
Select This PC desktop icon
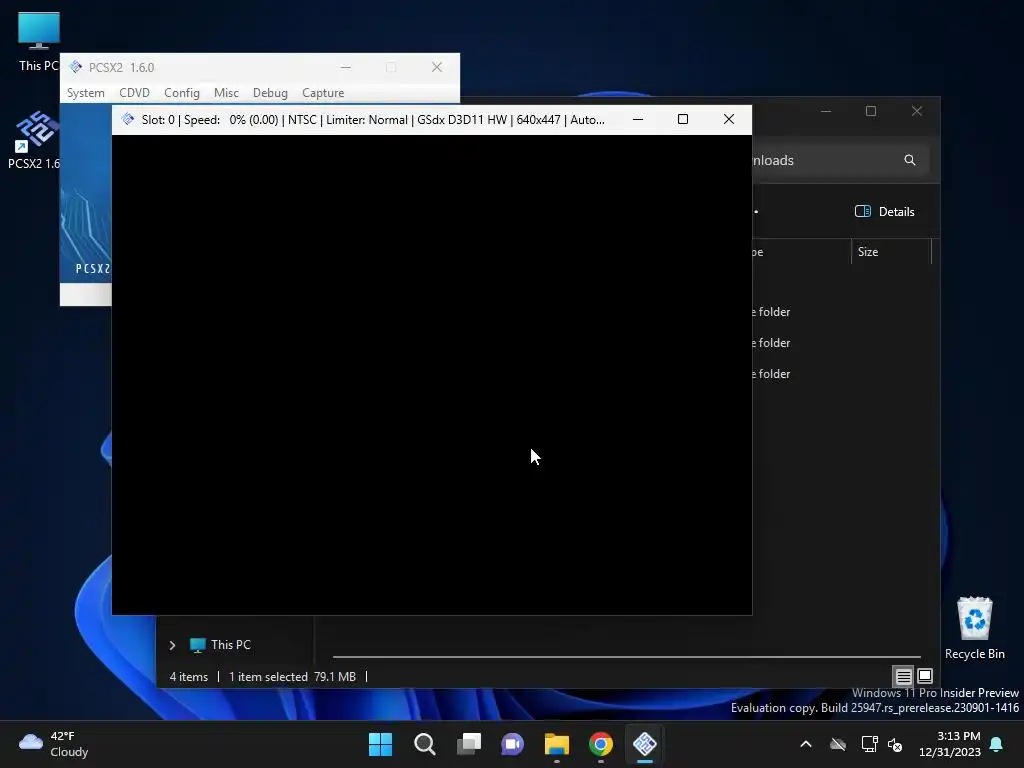pos(39,41)
